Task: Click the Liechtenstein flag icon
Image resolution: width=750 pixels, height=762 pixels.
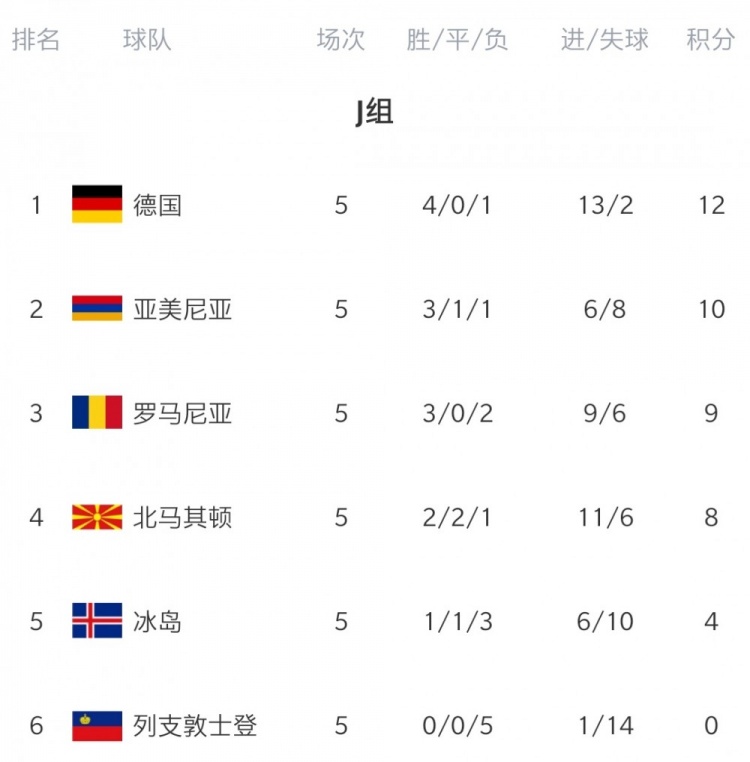Action: pos(97,726)
